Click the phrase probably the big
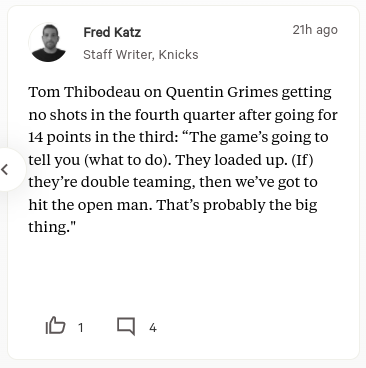This screenshot has height=368, width=366. click(260, 205)
